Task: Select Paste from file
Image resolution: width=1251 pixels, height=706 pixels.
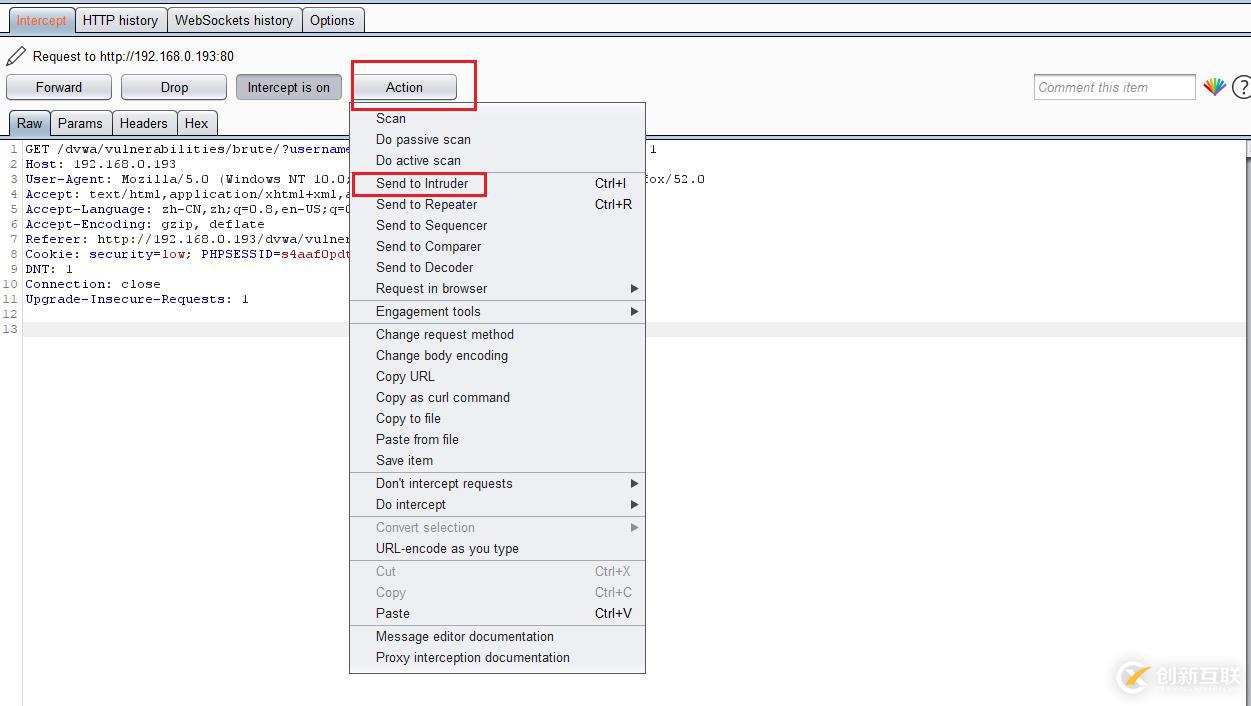Action: (497, 439)
